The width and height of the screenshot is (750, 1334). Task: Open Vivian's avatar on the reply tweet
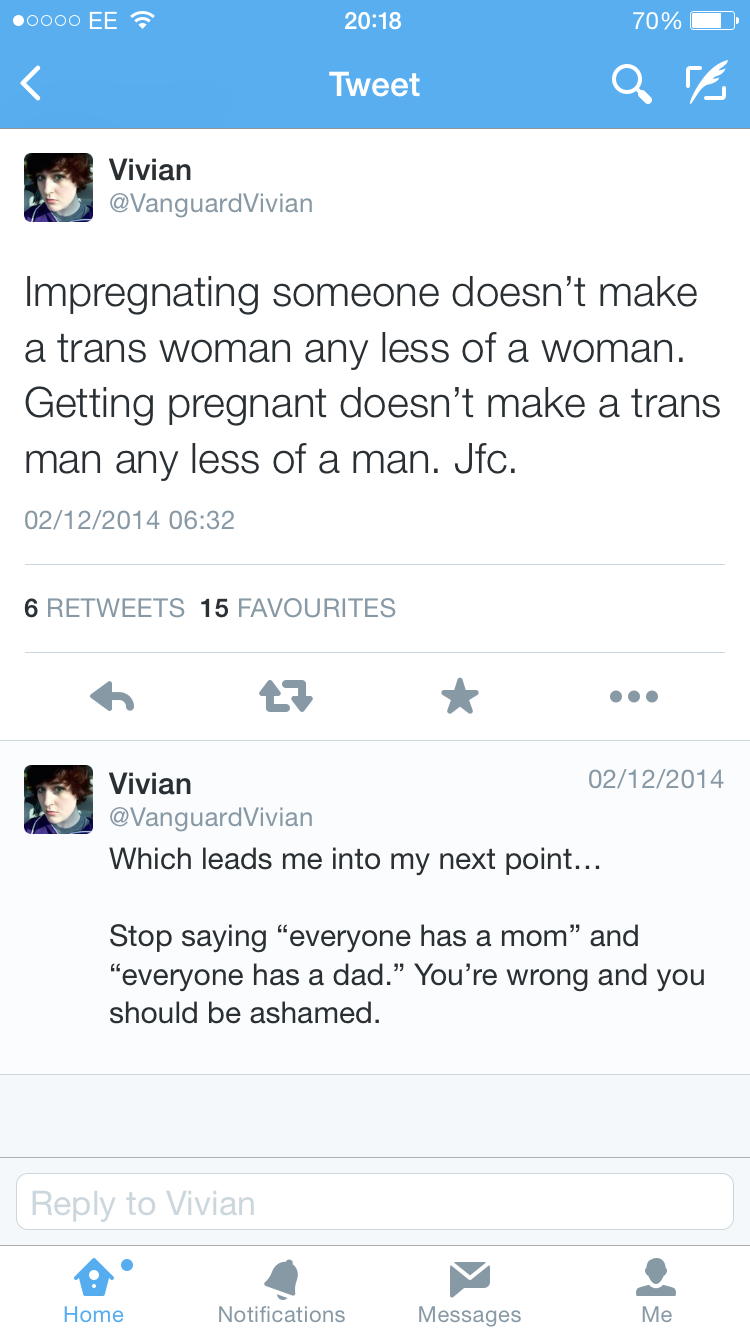click(58, 799)
